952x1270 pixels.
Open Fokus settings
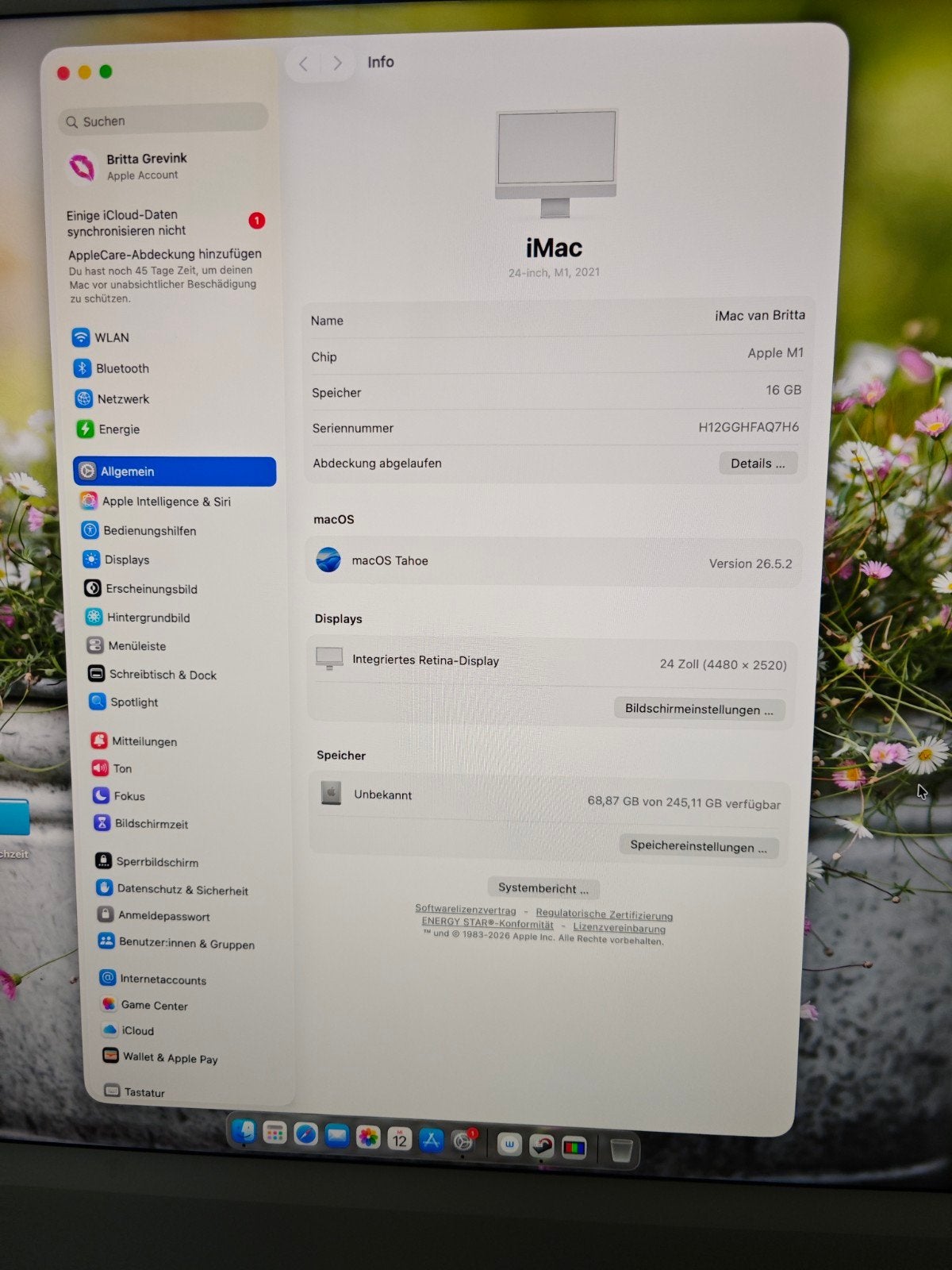pyautogui.click(x=119, y=795)
